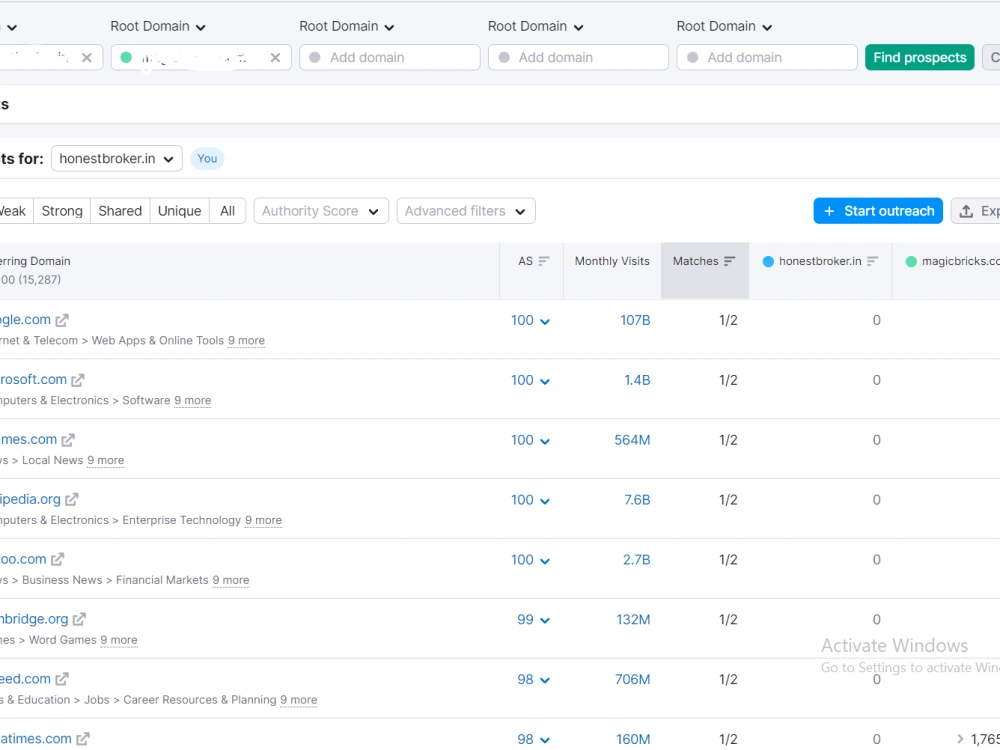Screen dimensions: 1000x750
Task: Expand AS 100 details for yahoo.com
Action: coord(531,560)
